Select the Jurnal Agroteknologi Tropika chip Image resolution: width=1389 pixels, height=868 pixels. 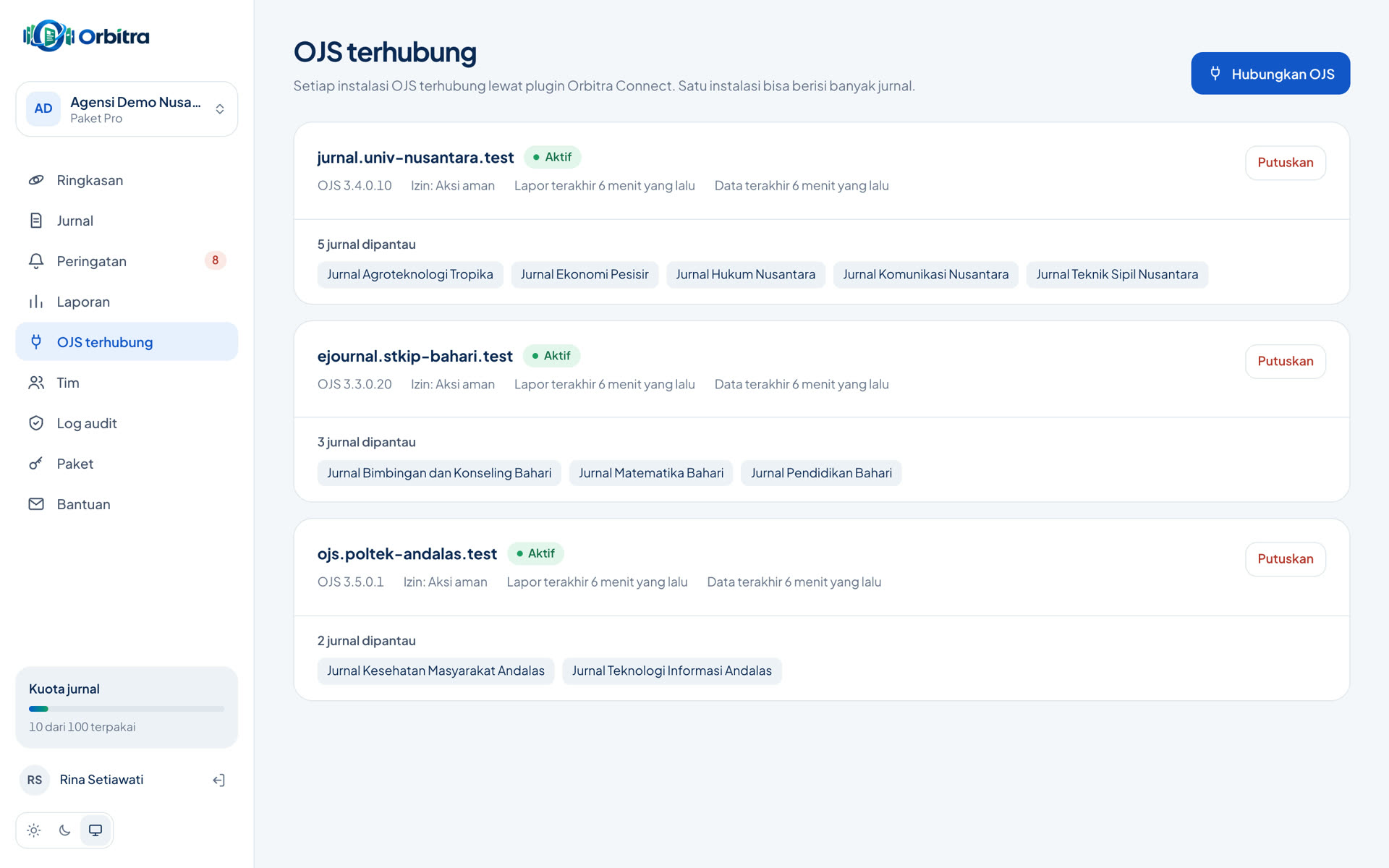[x=410, y=275]
